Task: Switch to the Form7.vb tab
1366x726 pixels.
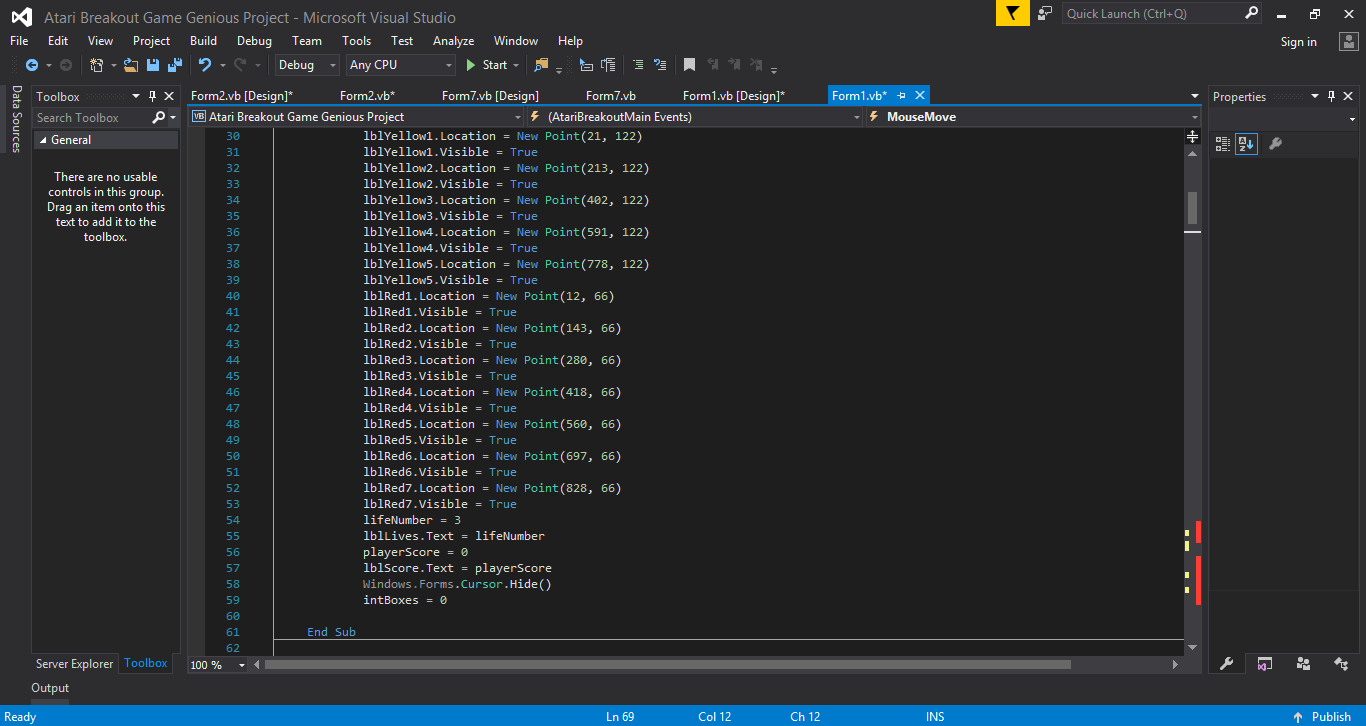Action: coord(611,96)
